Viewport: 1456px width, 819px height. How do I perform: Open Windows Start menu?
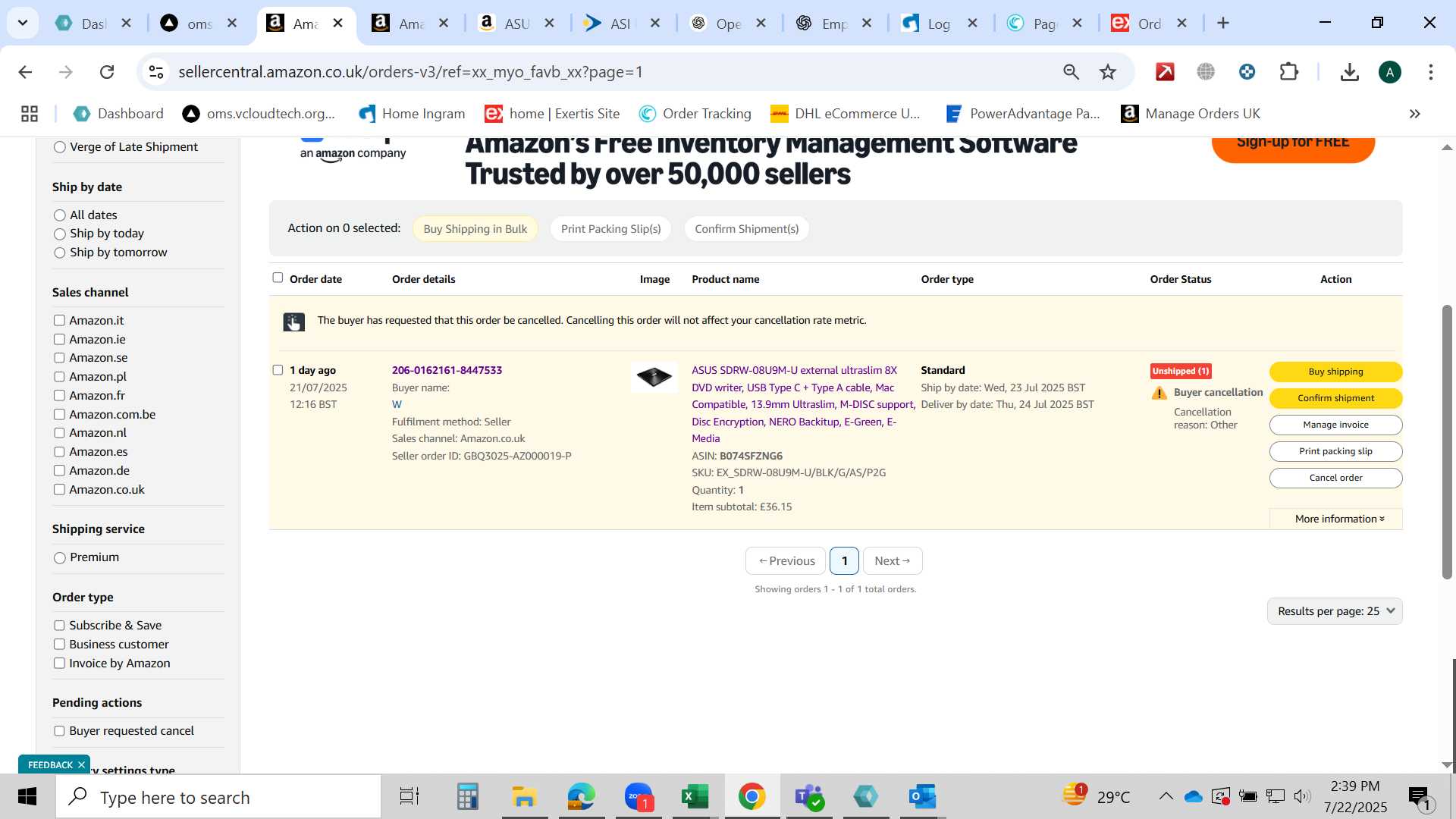(27, 797)
